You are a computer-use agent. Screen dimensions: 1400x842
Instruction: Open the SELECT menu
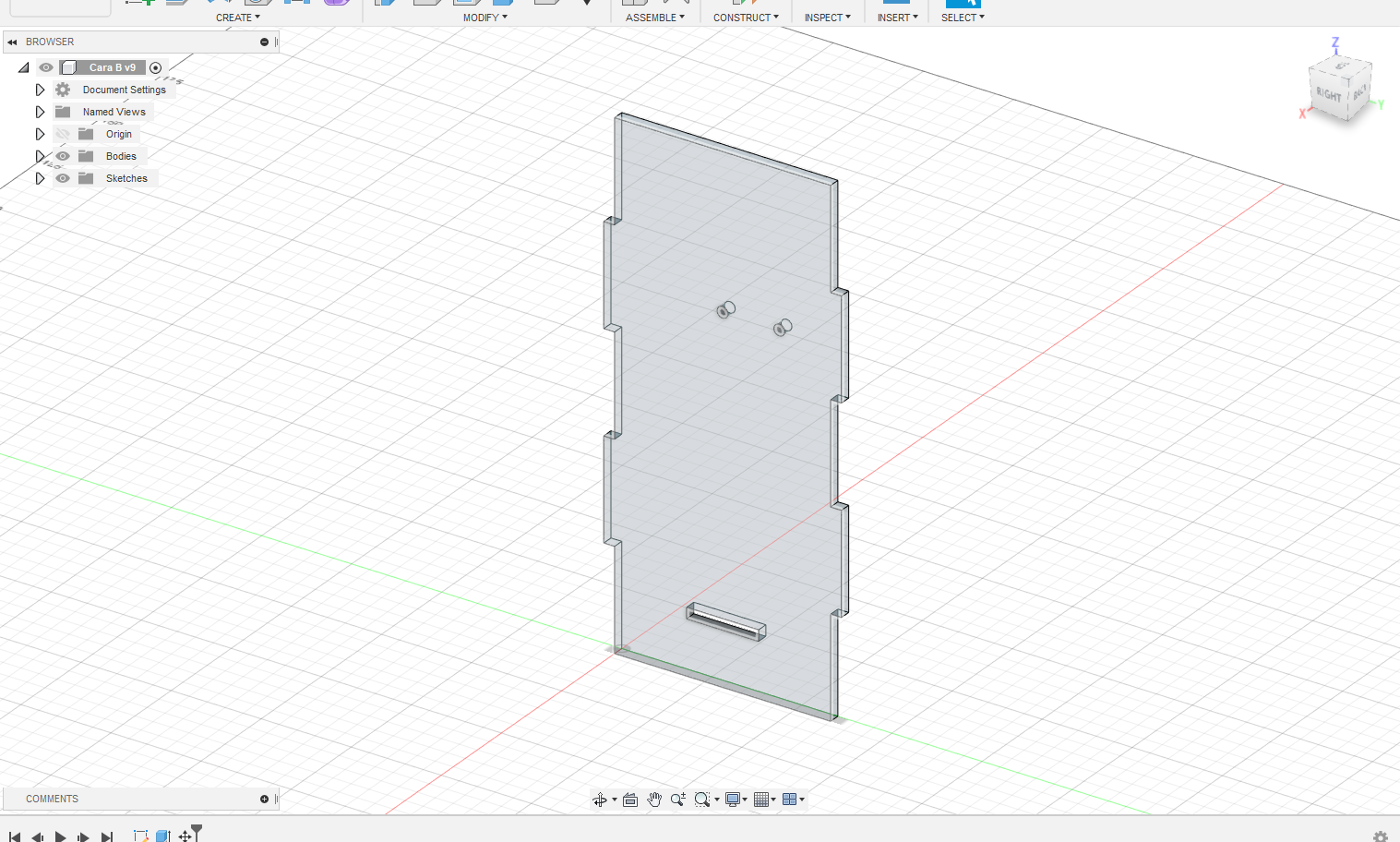coord(963,18)
